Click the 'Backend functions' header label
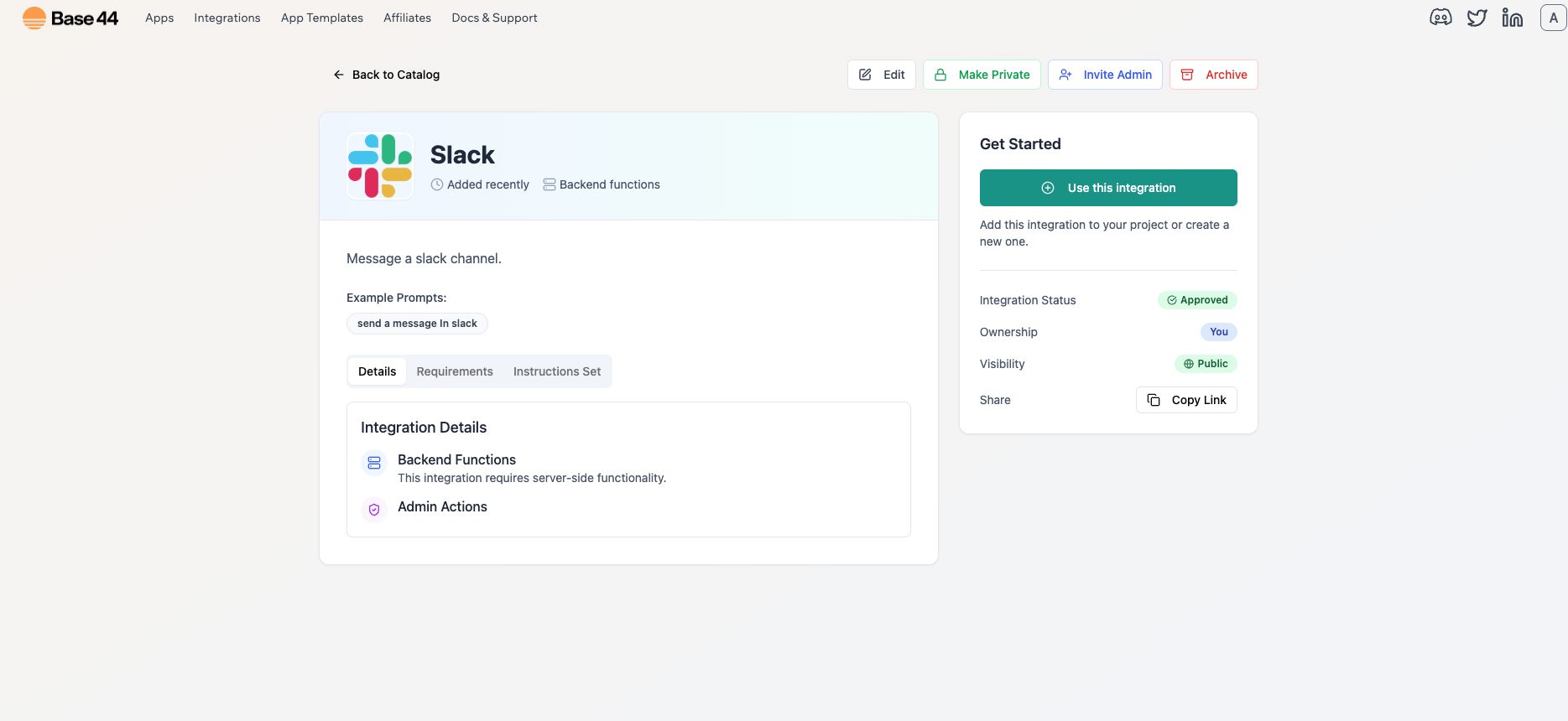This screenshot has height=721, width=1568. pos(602,184)
